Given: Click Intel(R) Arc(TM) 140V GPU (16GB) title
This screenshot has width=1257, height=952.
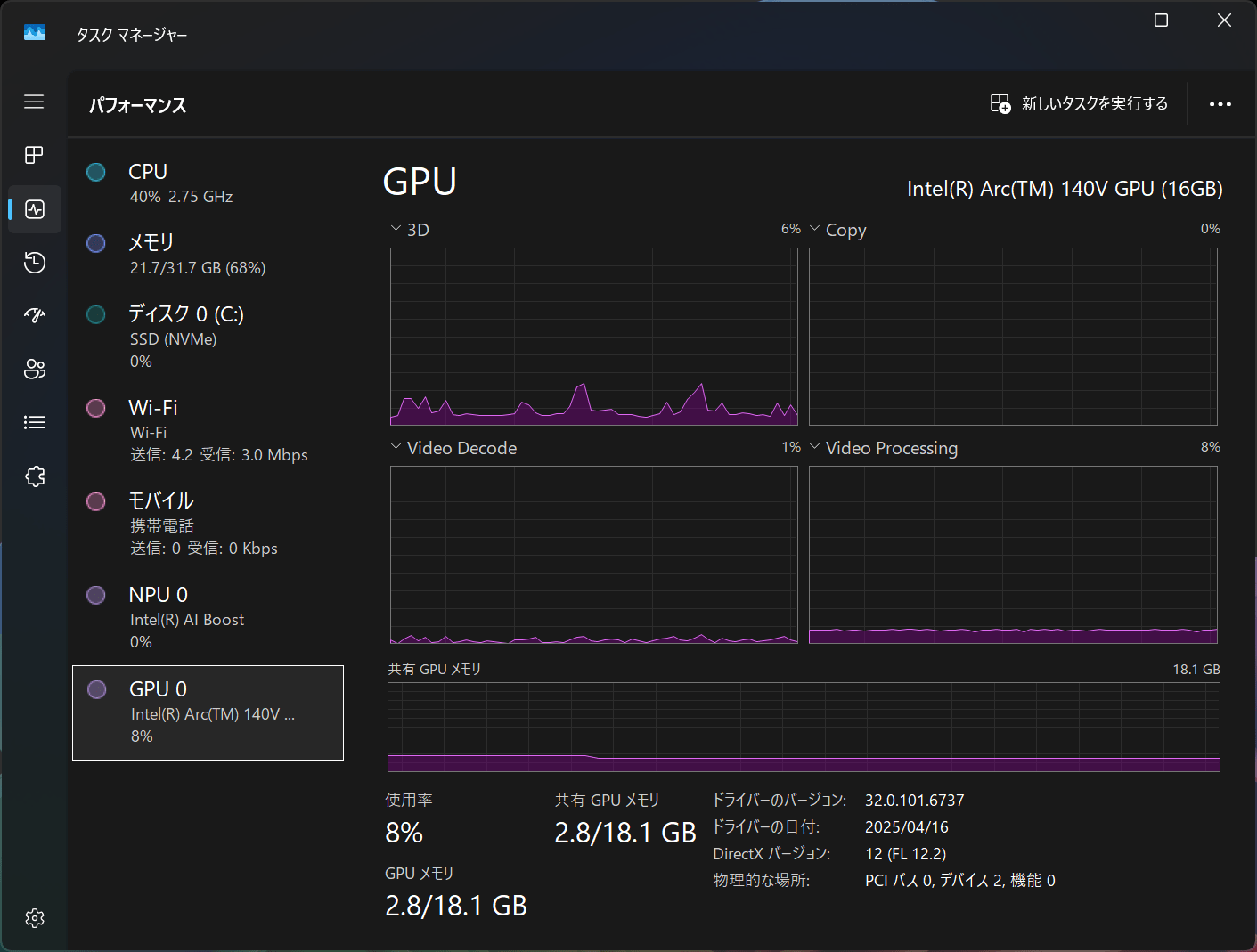Looking at the screenshot, I should click(1065, 189).
